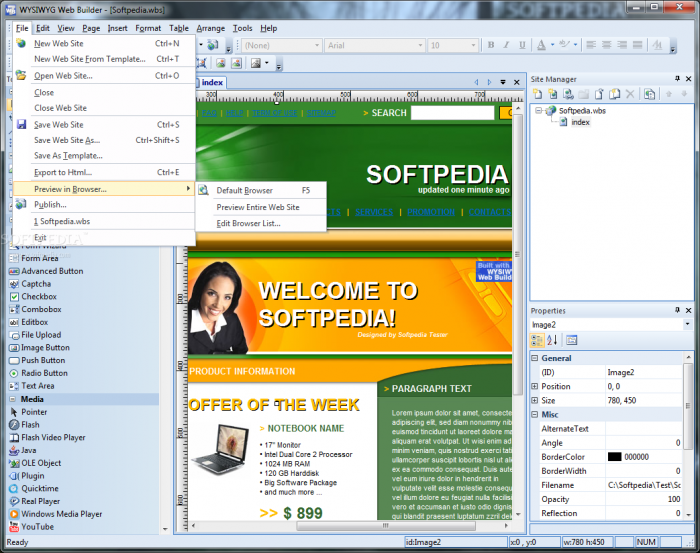The image size is (700, 553).
Task: Sort properties alphabetically in Properties panel
Action: tap(550, 340)
